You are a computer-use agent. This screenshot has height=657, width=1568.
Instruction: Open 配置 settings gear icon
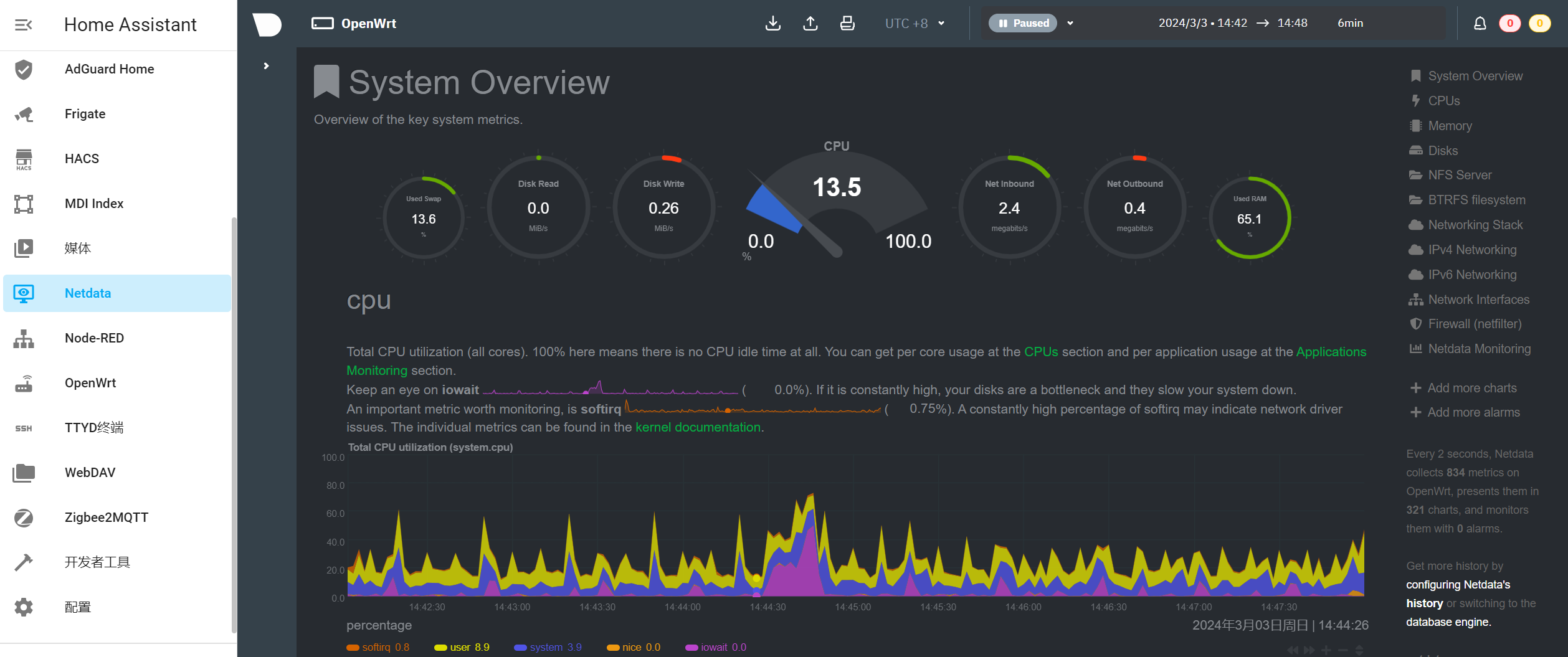point(24,607)
